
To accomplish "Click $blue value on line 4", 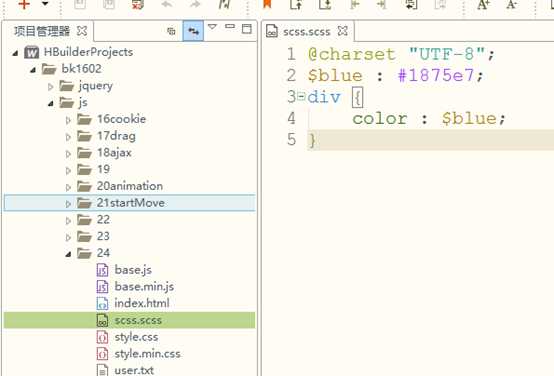I will click(469, 118).
